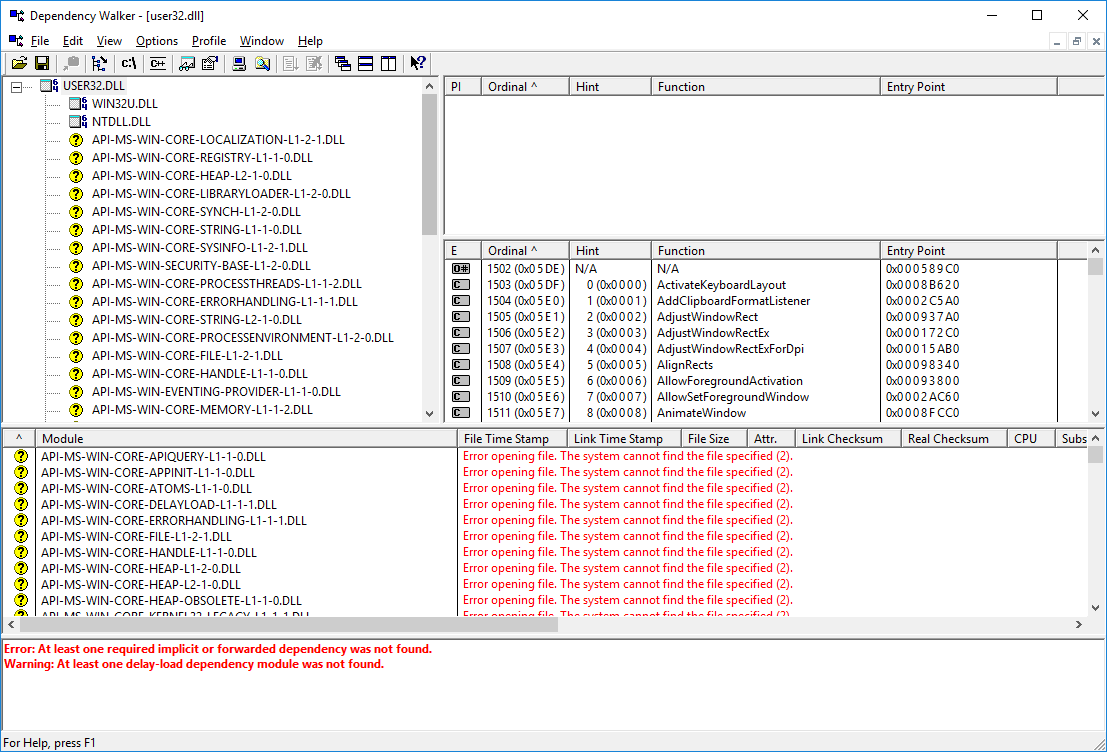1107x752 pixels.
Task: Collapse the USER32.DLL tree node
Action: pos(16,86)
